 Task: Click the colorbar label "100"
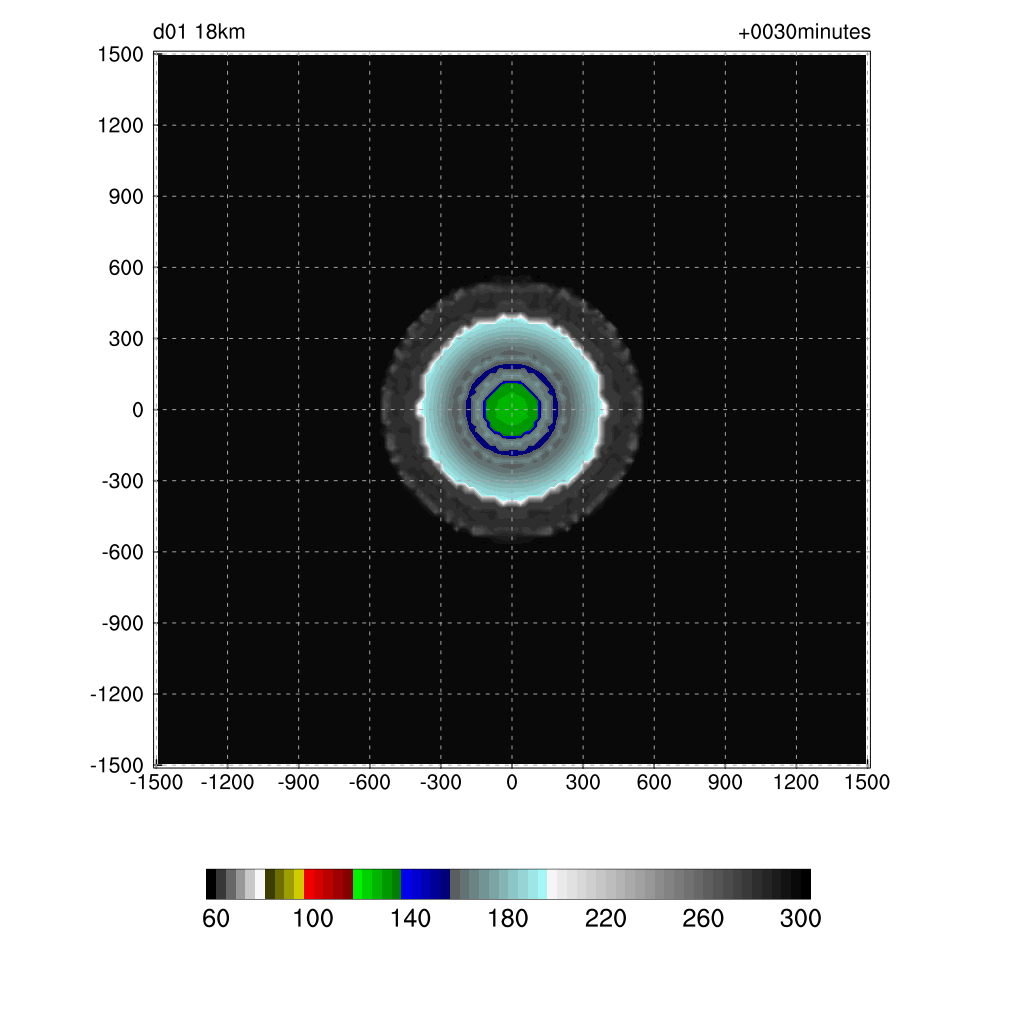(313, 919)
